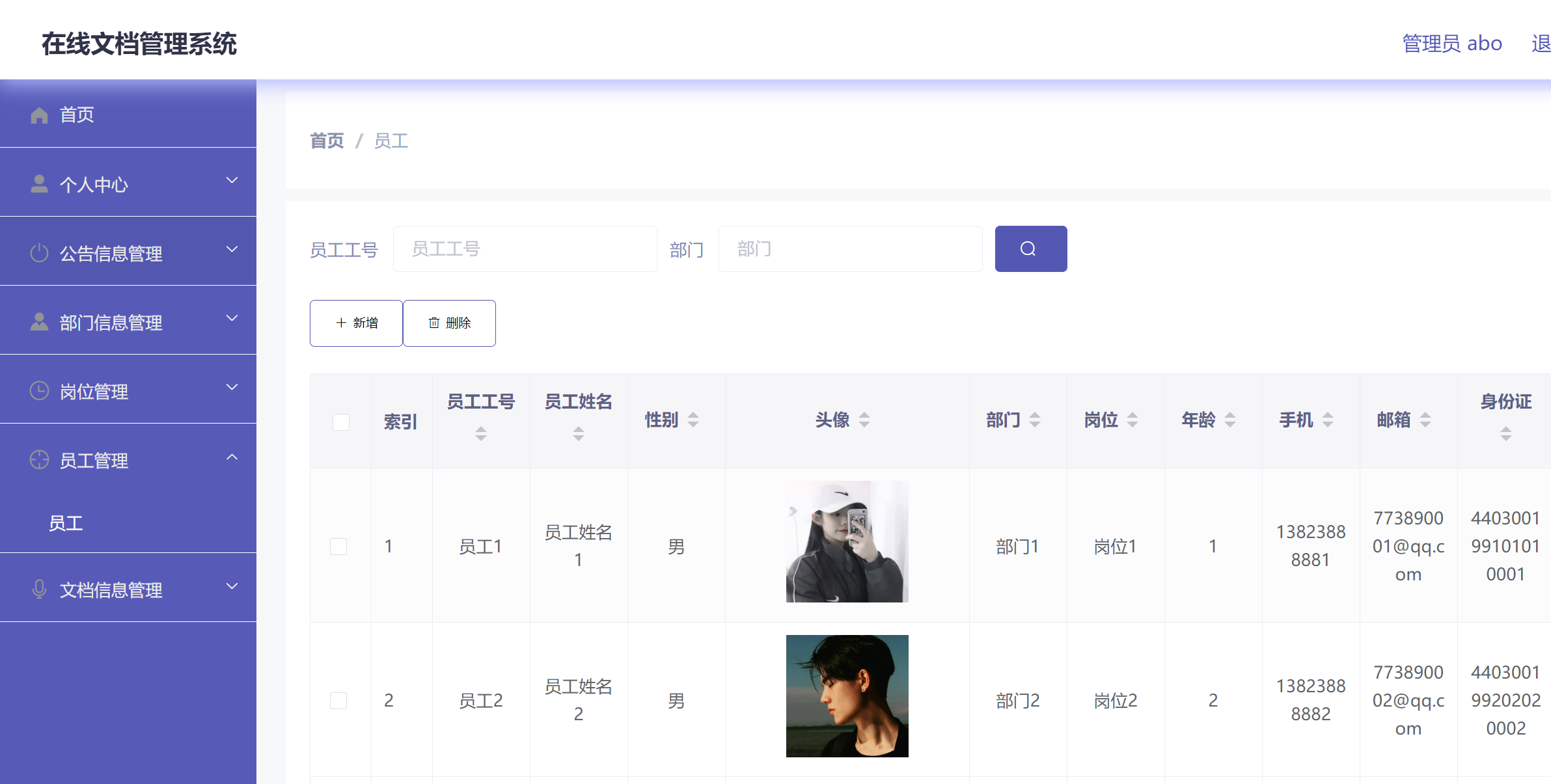Go to 首页 in sidebar menu
Screen dimensions: 1551x784
[77, 115]
